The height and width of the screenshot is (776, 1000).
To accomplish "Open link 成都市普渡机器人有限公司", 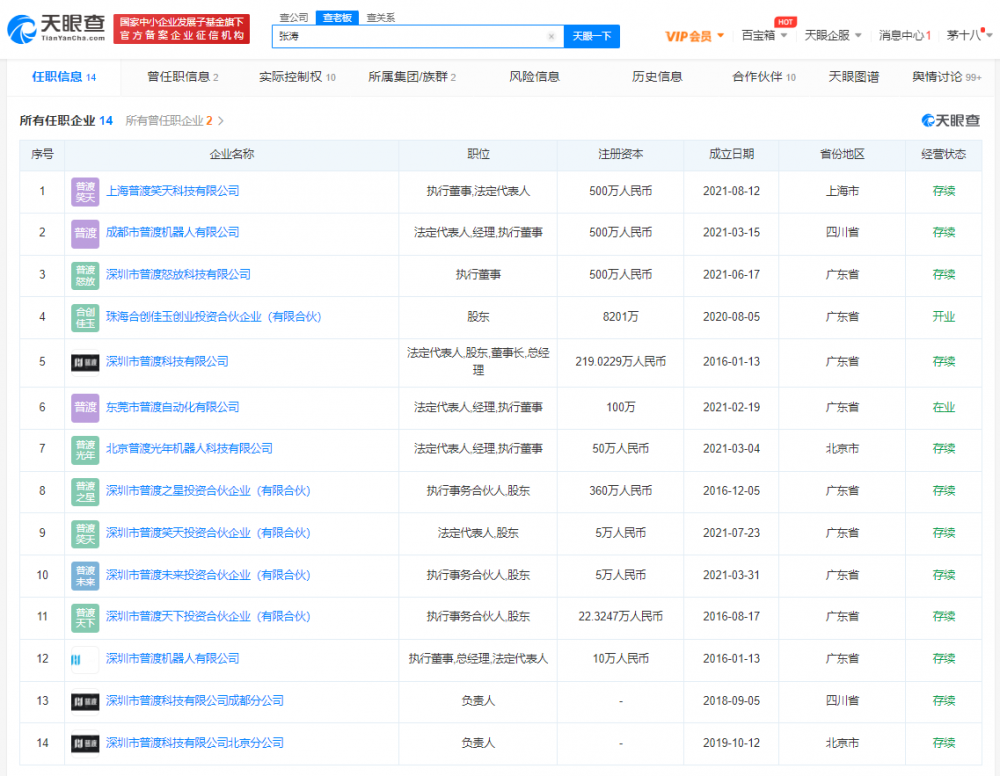I will point(172,233).
